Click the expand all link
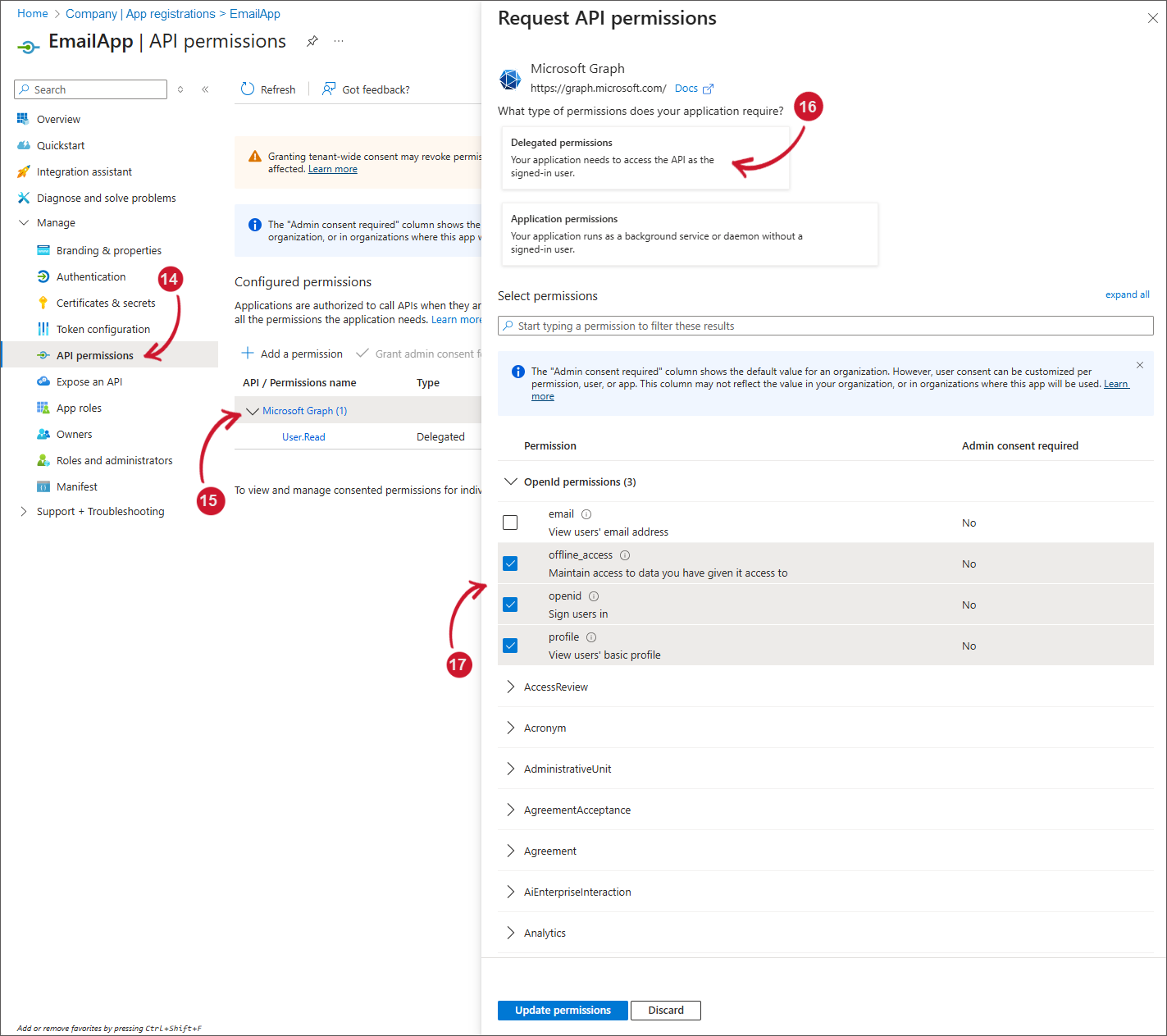 click(x=1127, y=294)
